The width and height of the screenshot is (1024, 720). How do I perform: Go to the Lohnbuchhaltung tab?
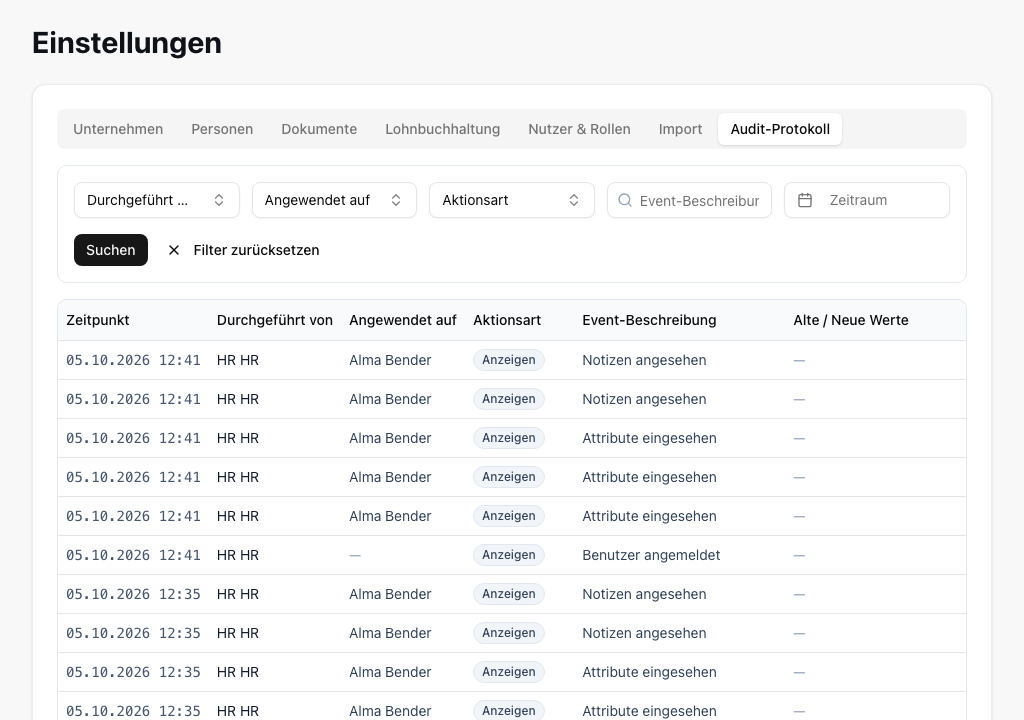click(x=443, y=129)
